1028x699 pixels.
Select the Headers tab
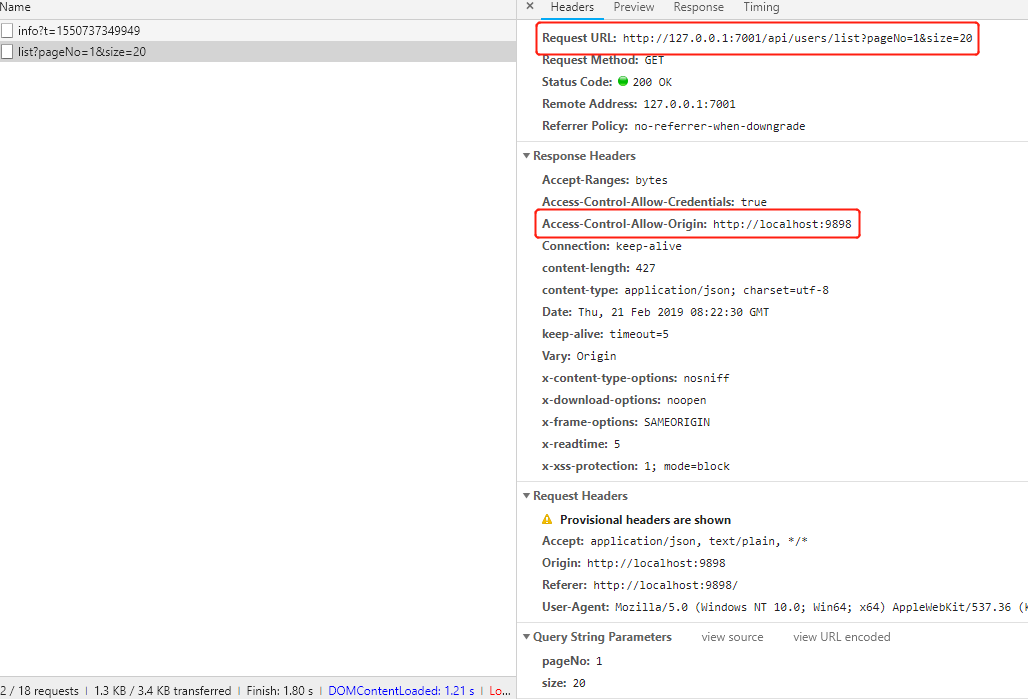point(572,8)
